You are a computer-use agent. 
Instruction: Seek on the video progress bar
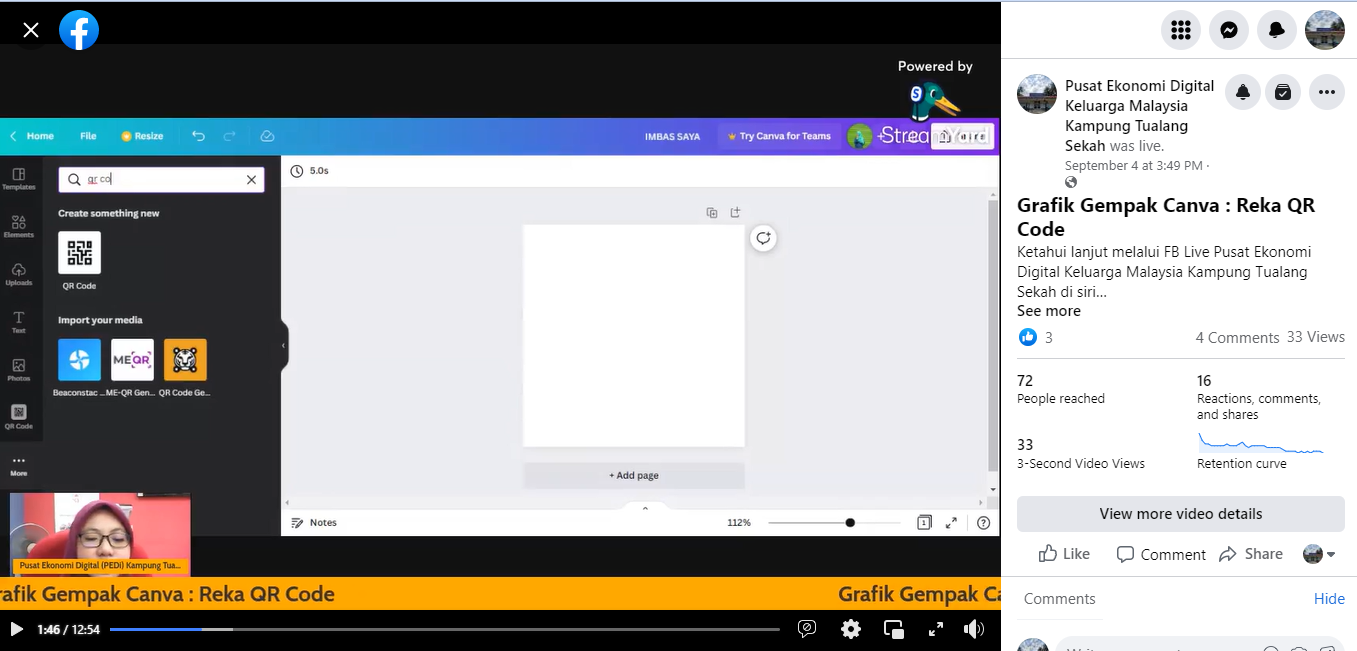point(444,629)
